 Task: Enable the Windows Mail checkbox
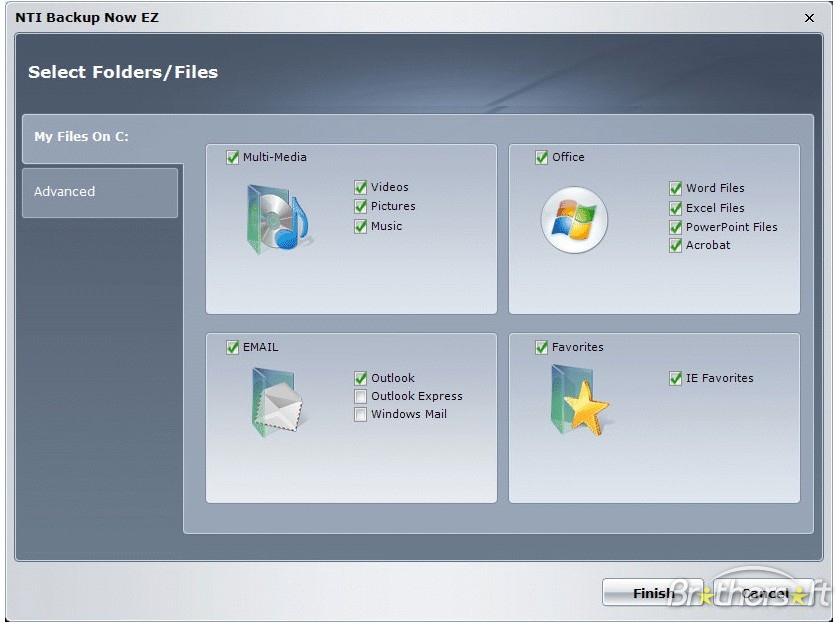coord(360,414)
